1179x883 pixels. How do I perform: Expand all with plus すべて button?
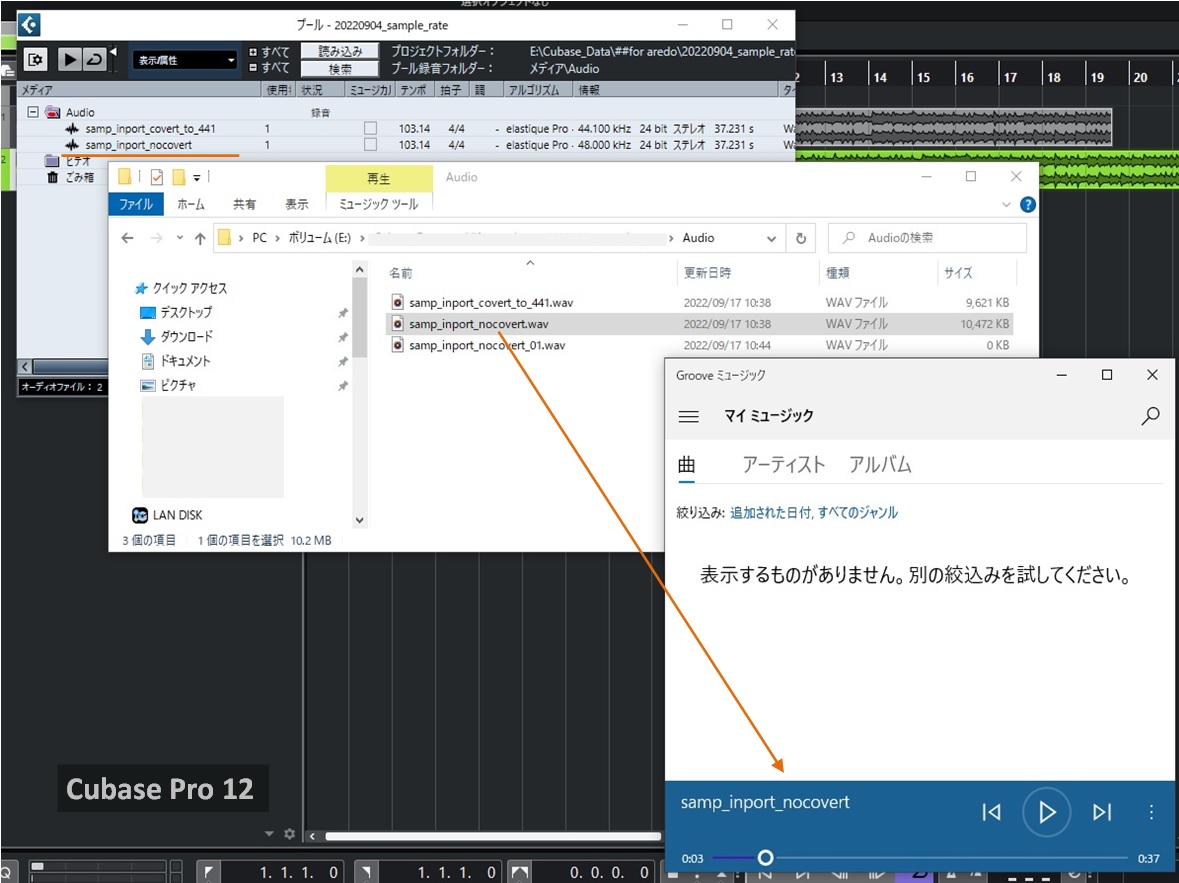[x=268, y=52]
